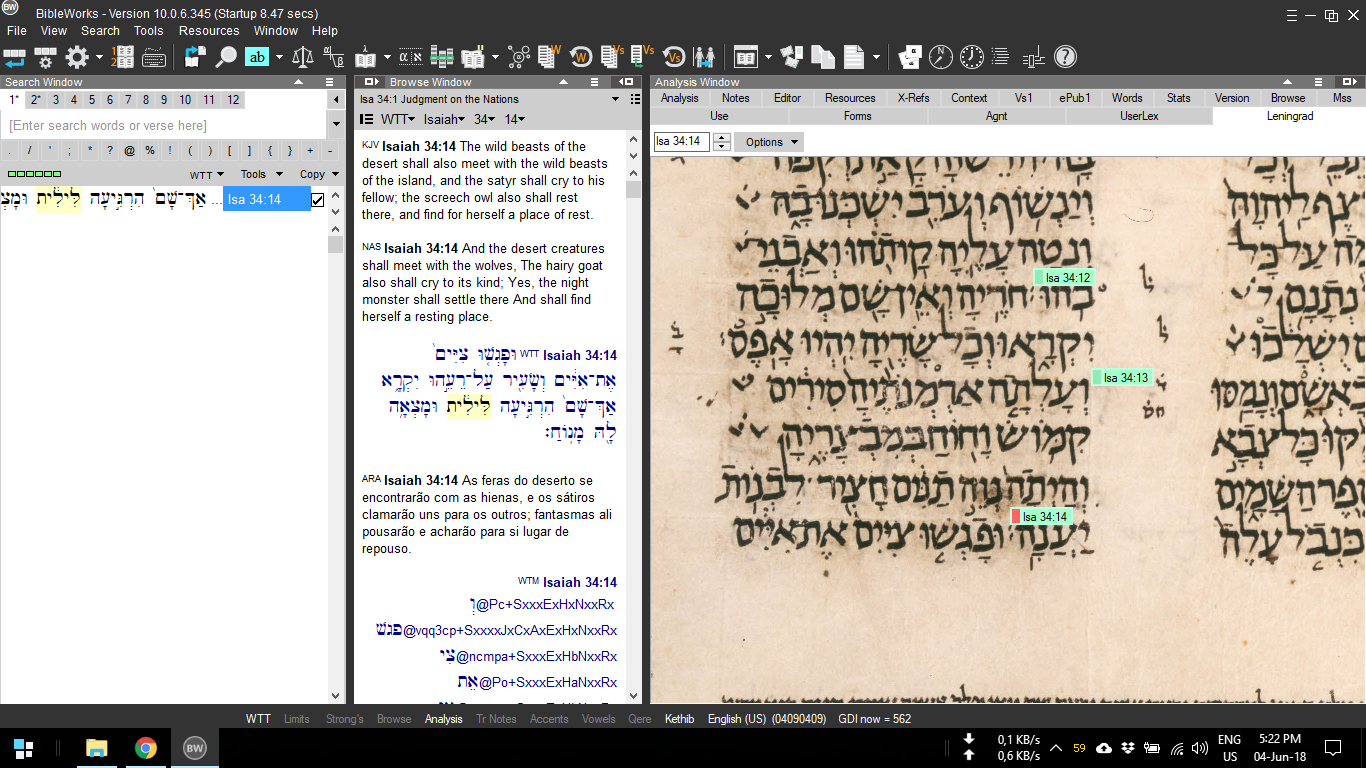Viewport: 1366px width, 768px height.
Task: Click the lambda lexicon book icon
Action: 366,57
